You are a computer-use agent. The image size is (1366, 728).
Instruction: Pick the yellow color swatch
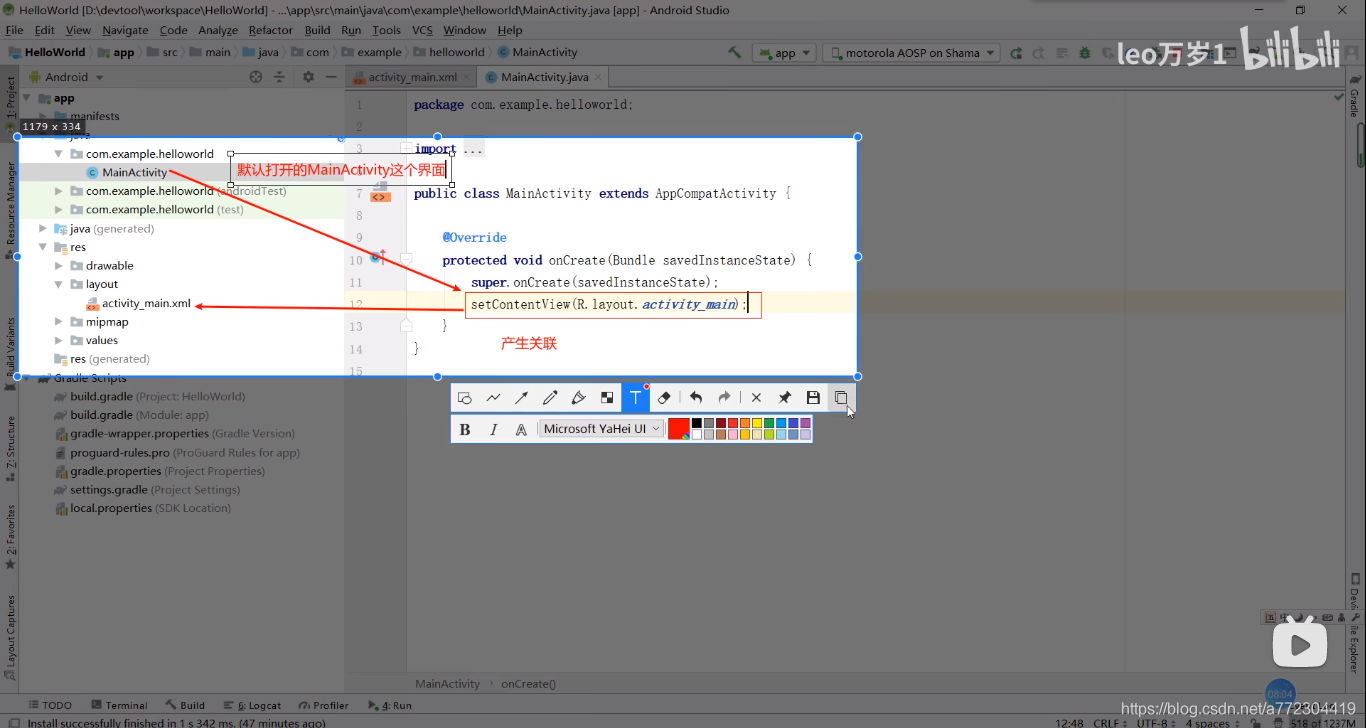click(x=757, y=423)
